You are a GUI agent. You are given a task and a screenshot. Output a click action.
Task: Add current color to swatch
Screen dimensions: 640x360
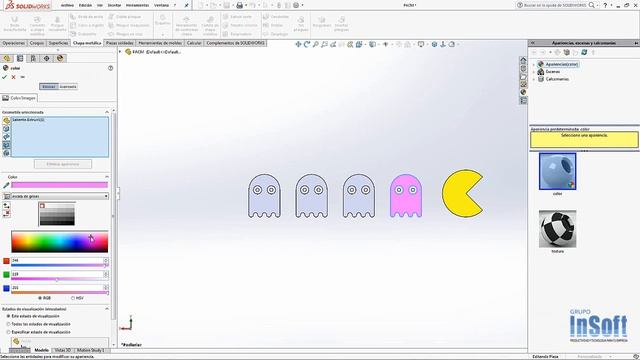(7, 206)
